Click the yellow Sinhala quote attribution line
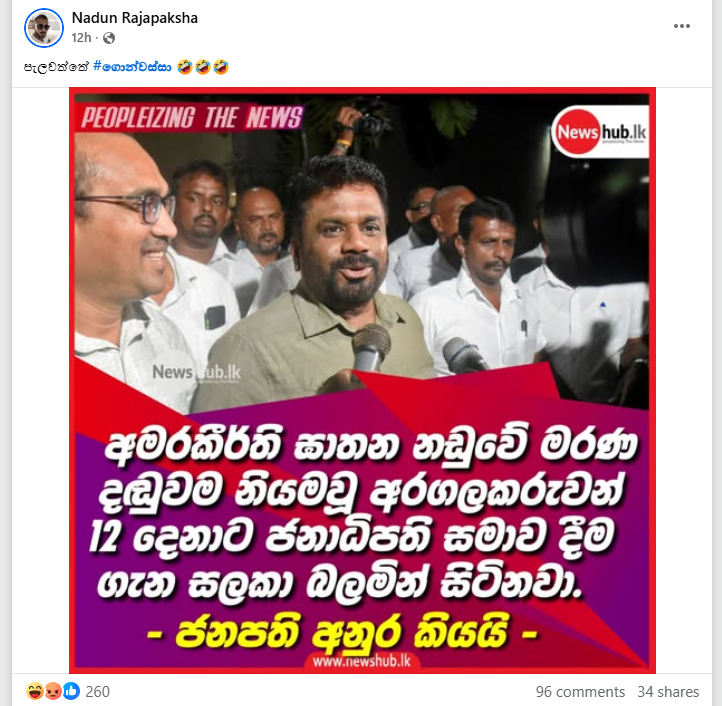Screen dimensions: 722x706 (342, 633)
